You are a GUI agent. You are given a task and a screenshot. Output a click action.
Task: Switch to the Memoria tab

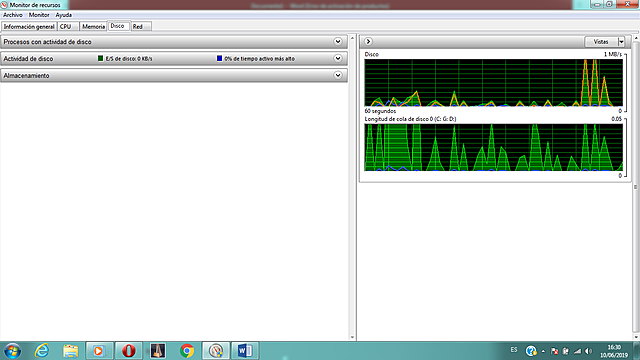pos(93,27)
